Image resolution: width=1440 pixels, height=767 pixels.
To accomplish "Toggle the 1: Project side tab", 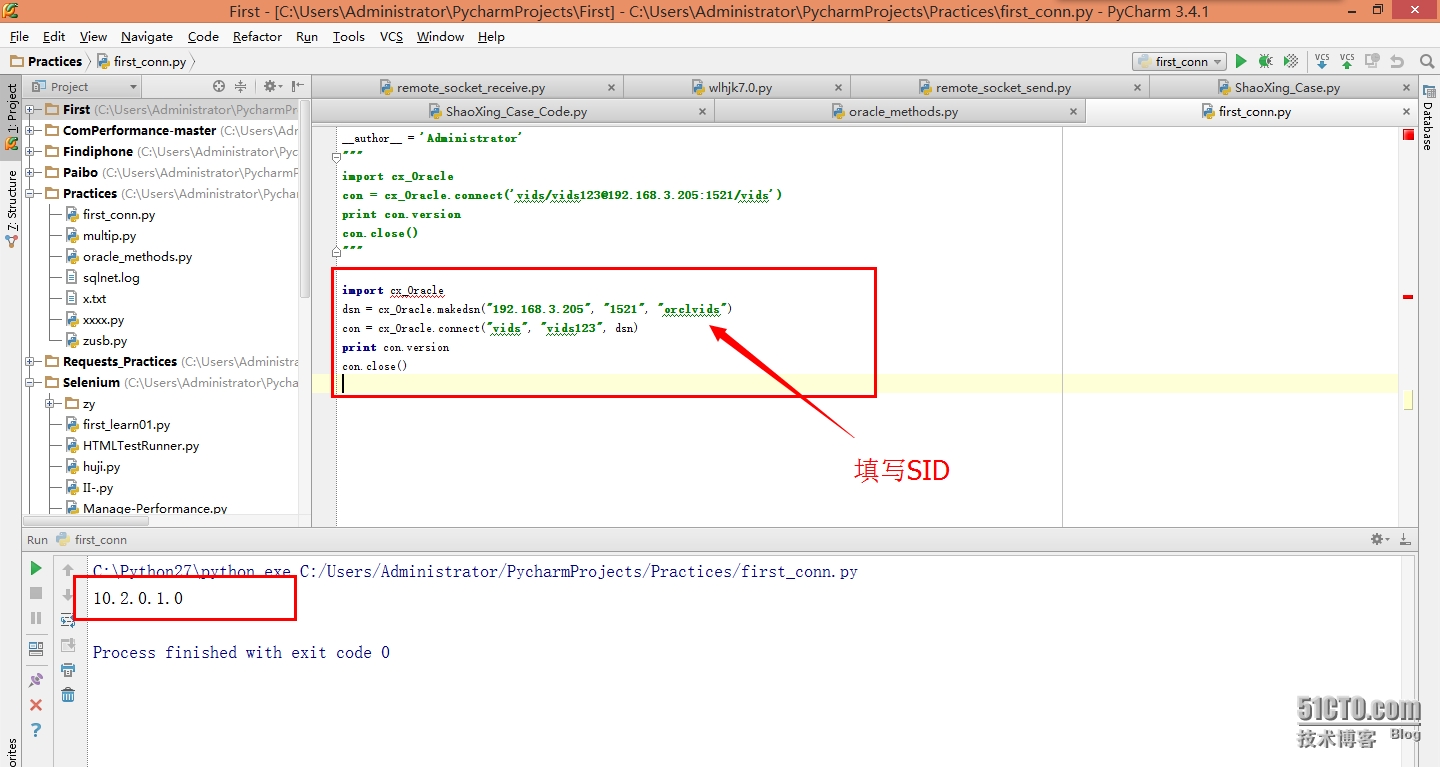I will [11, 116].
